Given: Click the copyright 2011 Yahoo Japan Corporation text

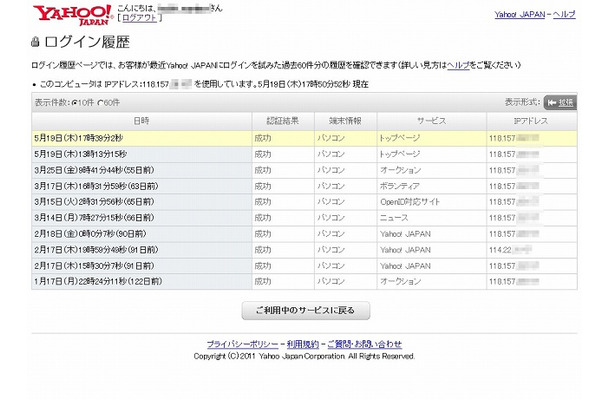Looking at the screenshot, I should click(x=304, y=356).
